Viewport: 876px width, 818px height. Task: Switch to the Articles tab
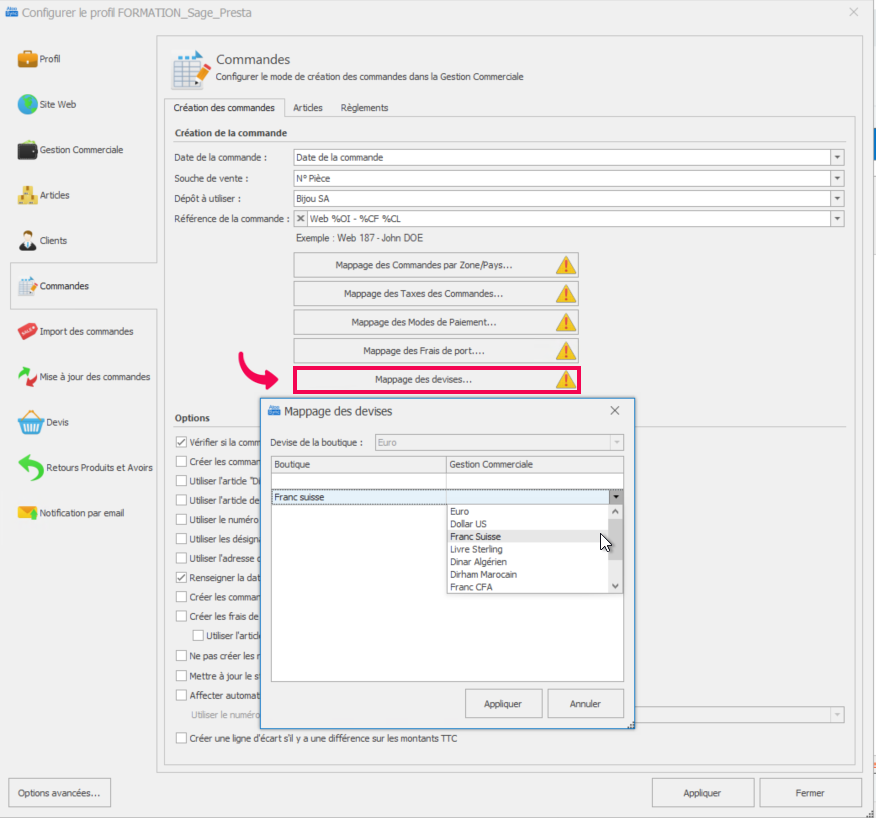coord(307,108)
